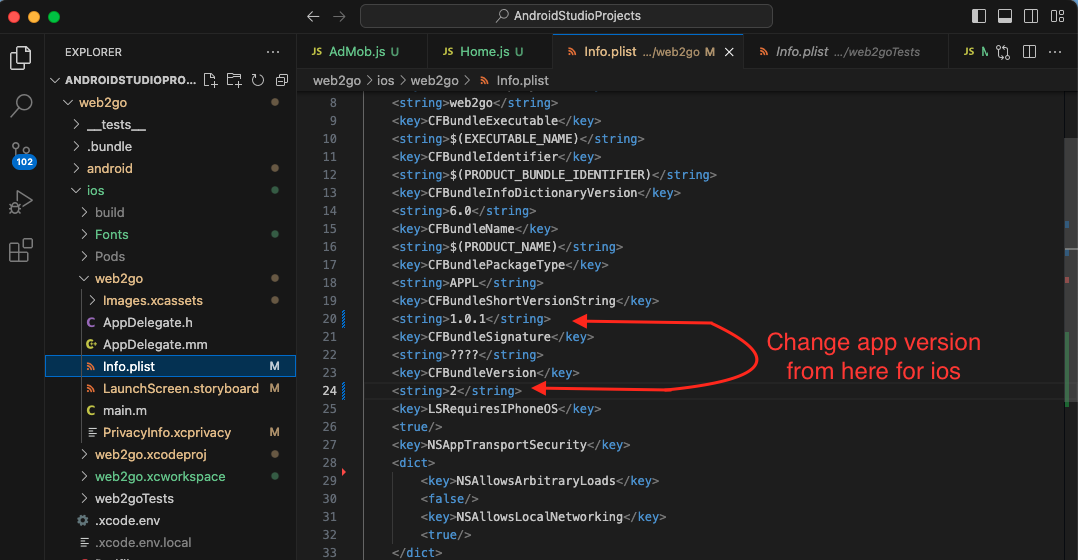Click the New File icon in Explorer
The width and height of the screenshot is (1078, 560).
[x=211, y=80]
